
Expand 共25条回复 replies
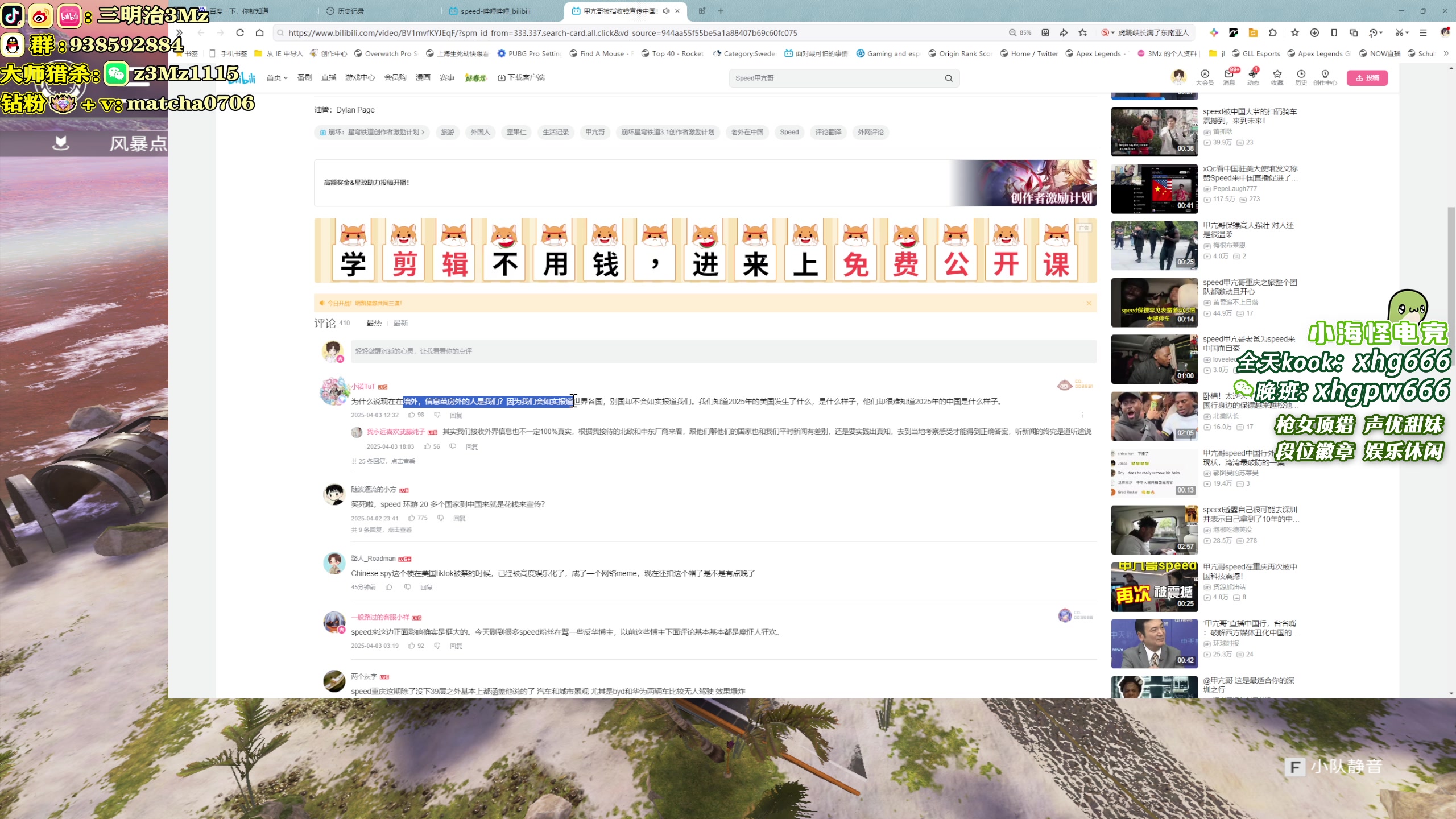tap(383, 461)
